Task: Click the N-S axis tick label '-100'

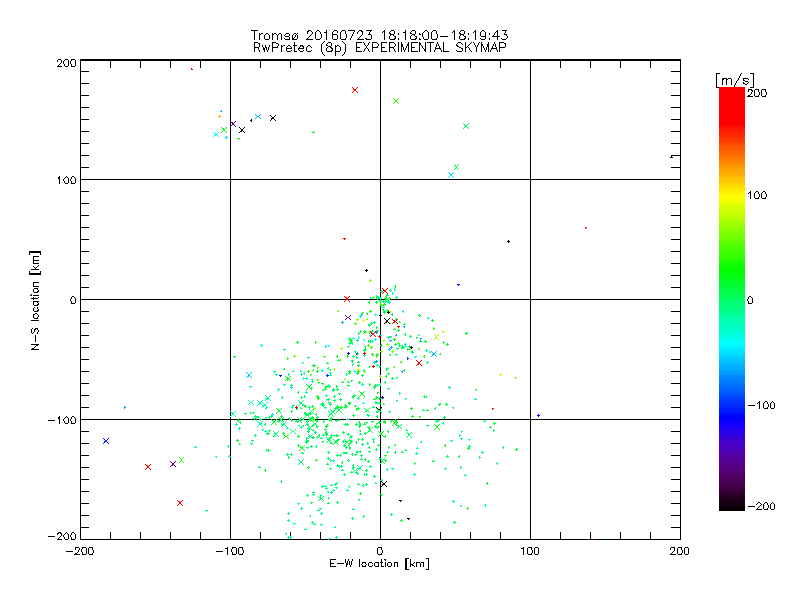Action: (62, 420)
